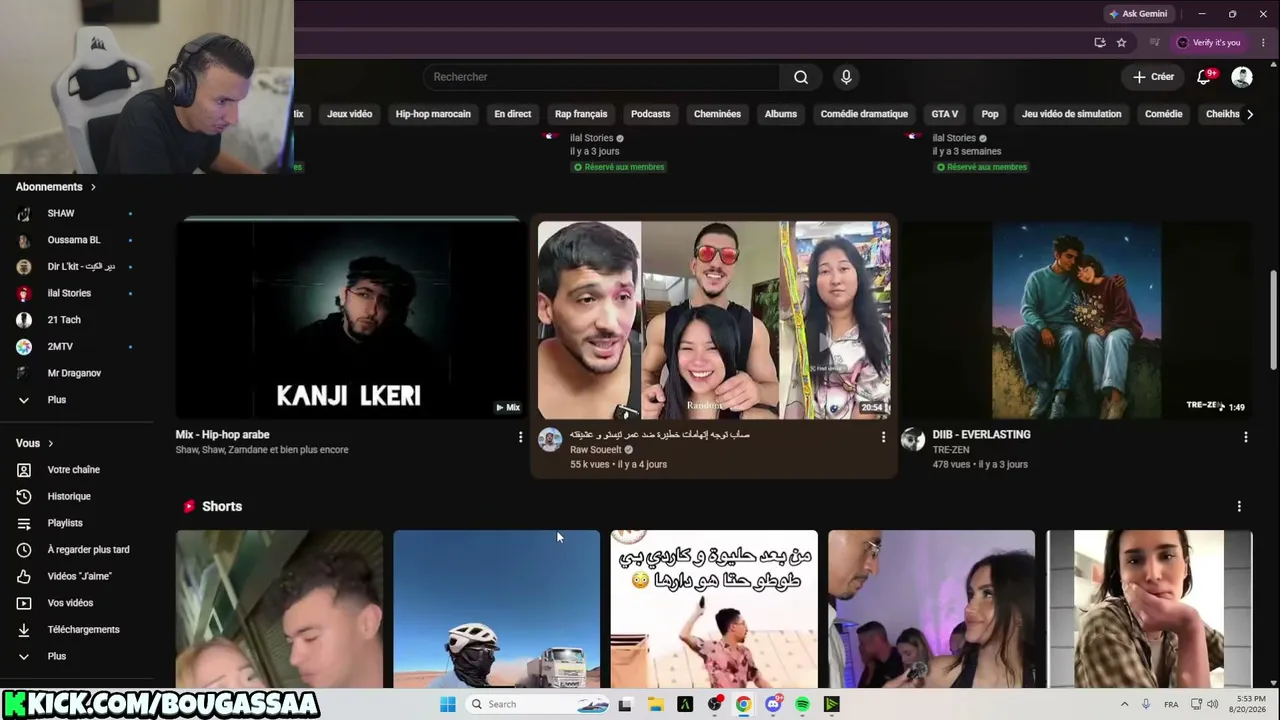
Task: Click the Verify it's you button
Action: point(1208,42)
